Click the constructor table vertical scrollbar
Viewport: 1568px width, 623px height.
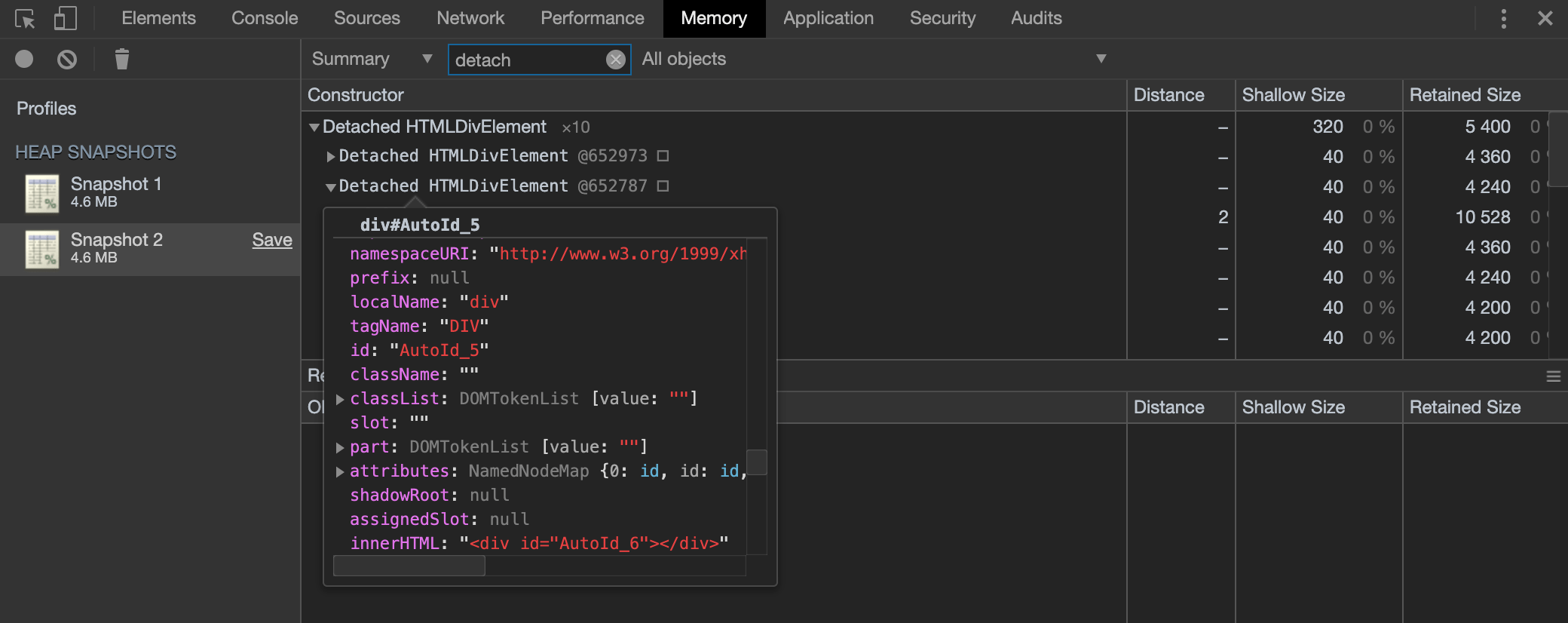coord(1558,149)
